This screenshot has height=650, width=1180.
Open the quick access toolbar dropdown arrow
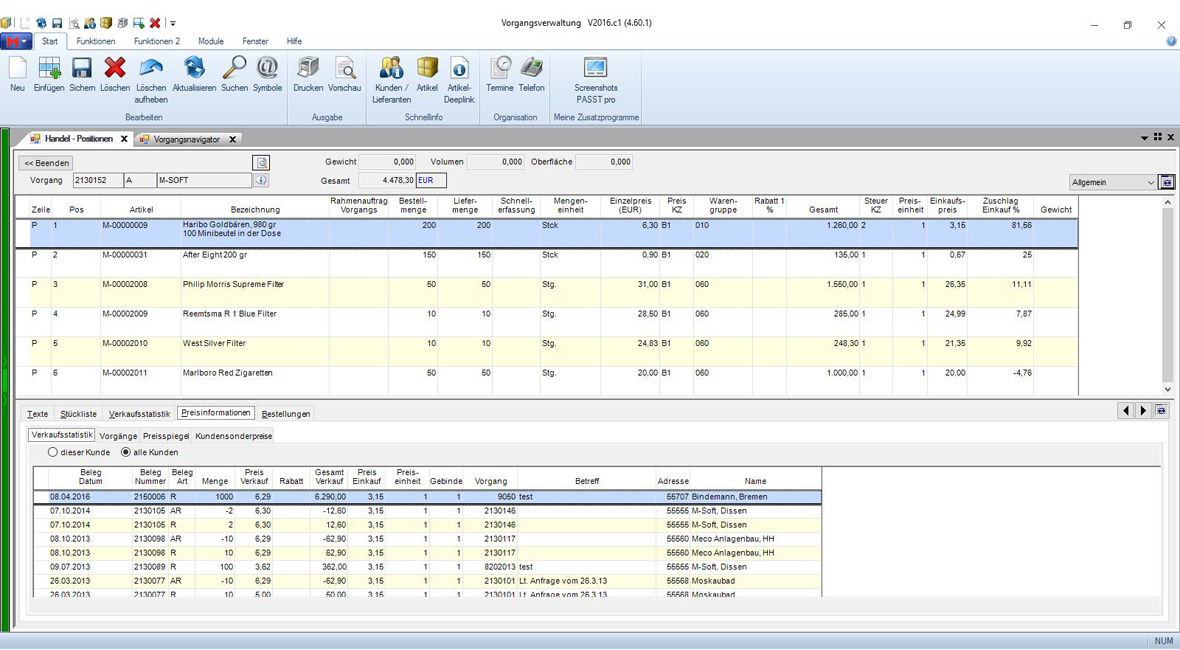tap(173, 23)
